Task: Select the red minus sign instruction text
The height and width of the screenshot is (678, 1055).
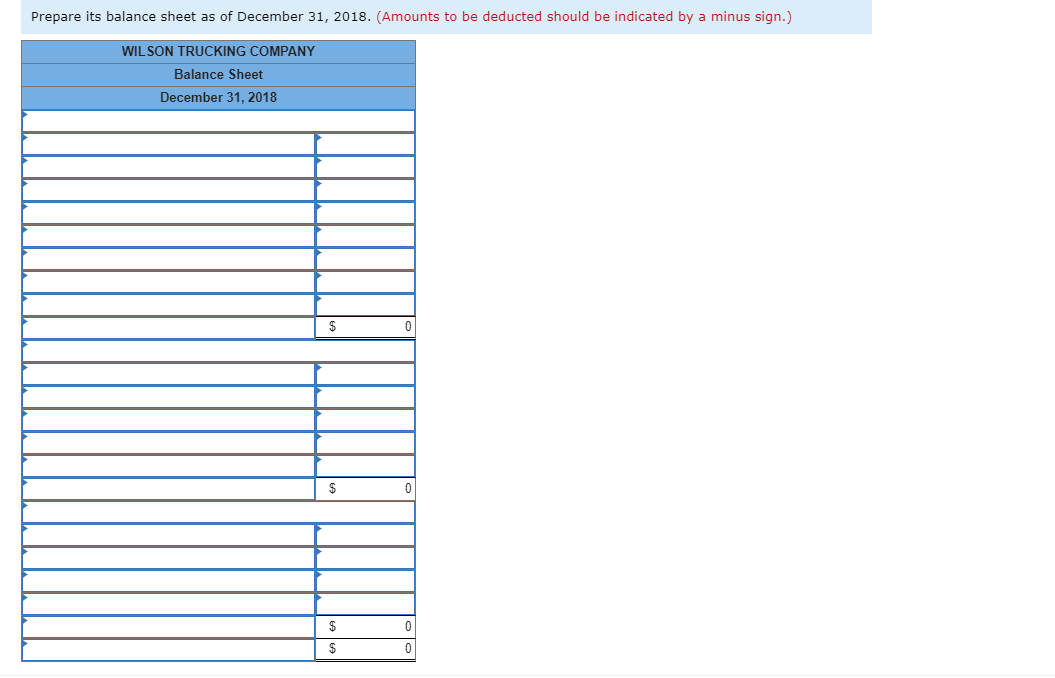Action: pos(584,16)
